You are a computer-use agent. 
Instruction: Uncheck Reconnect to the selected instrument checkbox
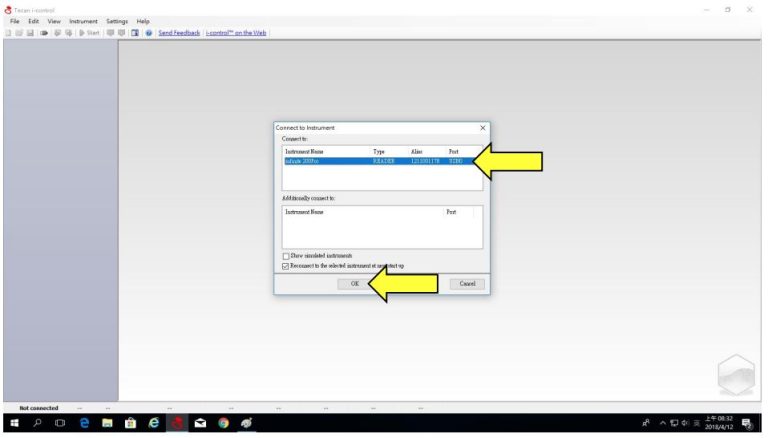coord(286,266)
